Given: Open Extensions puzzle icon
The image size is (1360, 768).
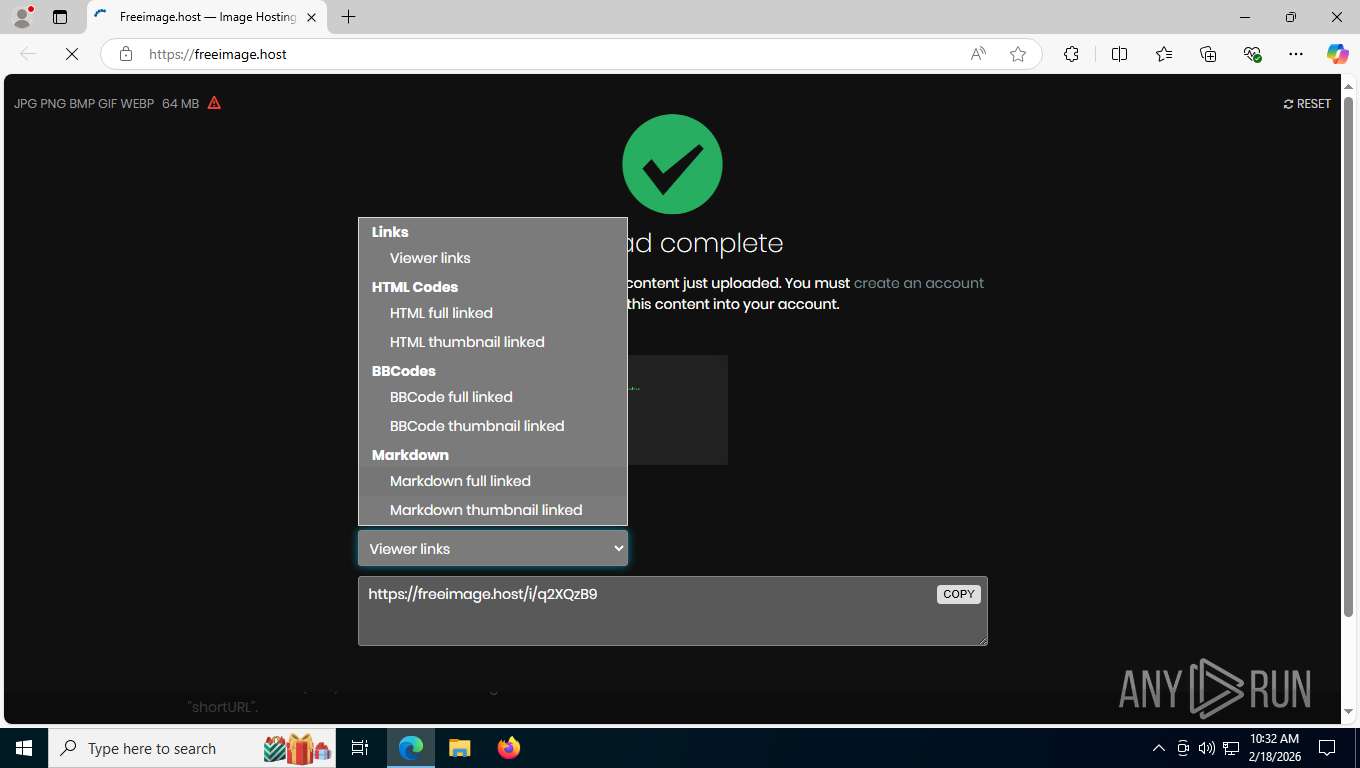Looking at the screenshot, I should pos(1071,54).
